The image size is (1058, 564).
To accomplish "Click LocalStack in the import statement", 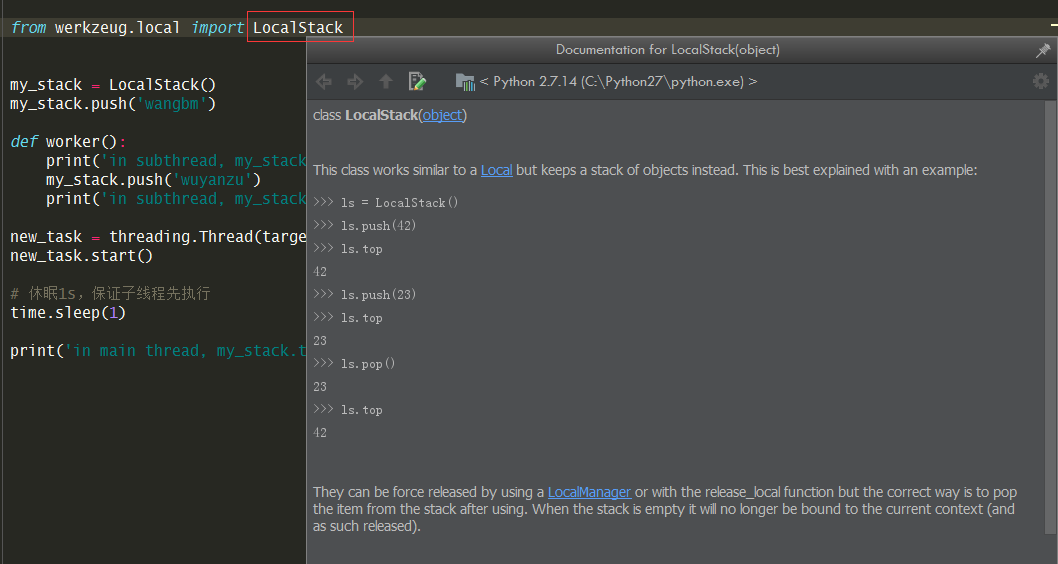I will point(298,28).
